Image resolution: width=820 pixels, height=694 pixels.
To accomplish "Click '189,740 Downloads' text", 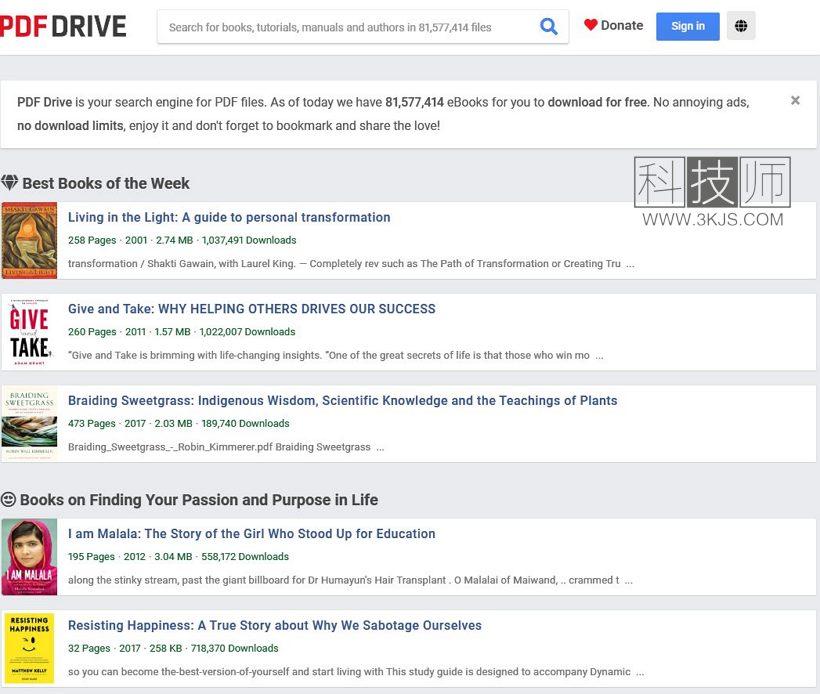I will point(245,423).
